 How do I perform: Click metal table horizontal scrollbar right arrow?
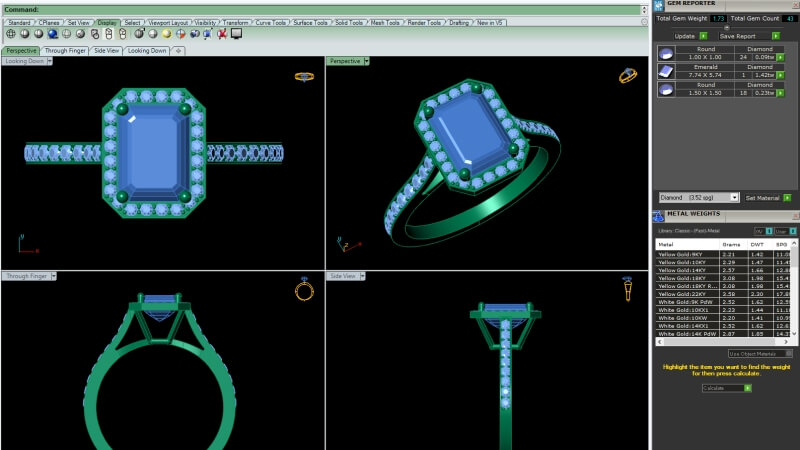pyautogui.click(x=786, y=342)
